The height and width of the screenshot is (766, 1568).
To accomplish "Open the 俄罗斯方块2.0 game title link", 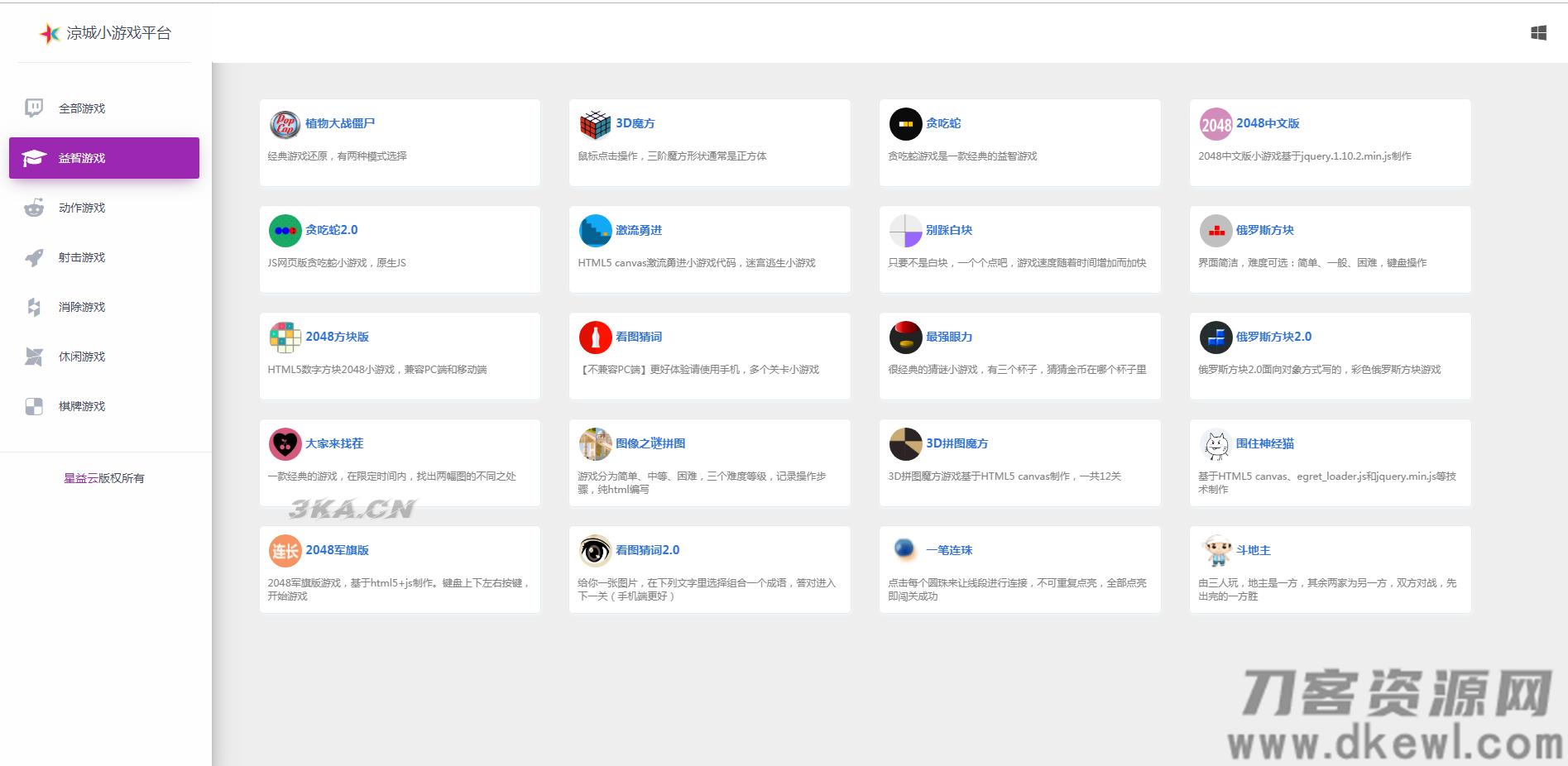I will (x=1273, y=337).
